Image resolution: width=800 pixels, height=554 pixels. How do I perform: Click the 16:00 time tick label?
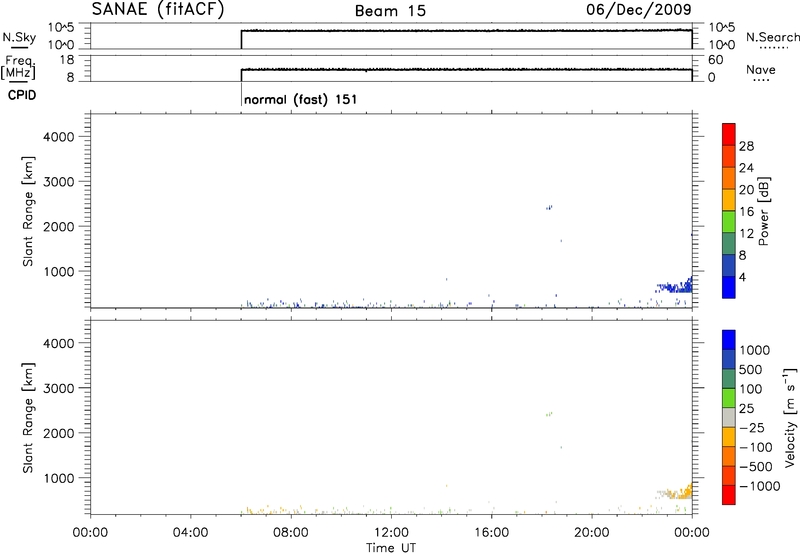[491, 533]
